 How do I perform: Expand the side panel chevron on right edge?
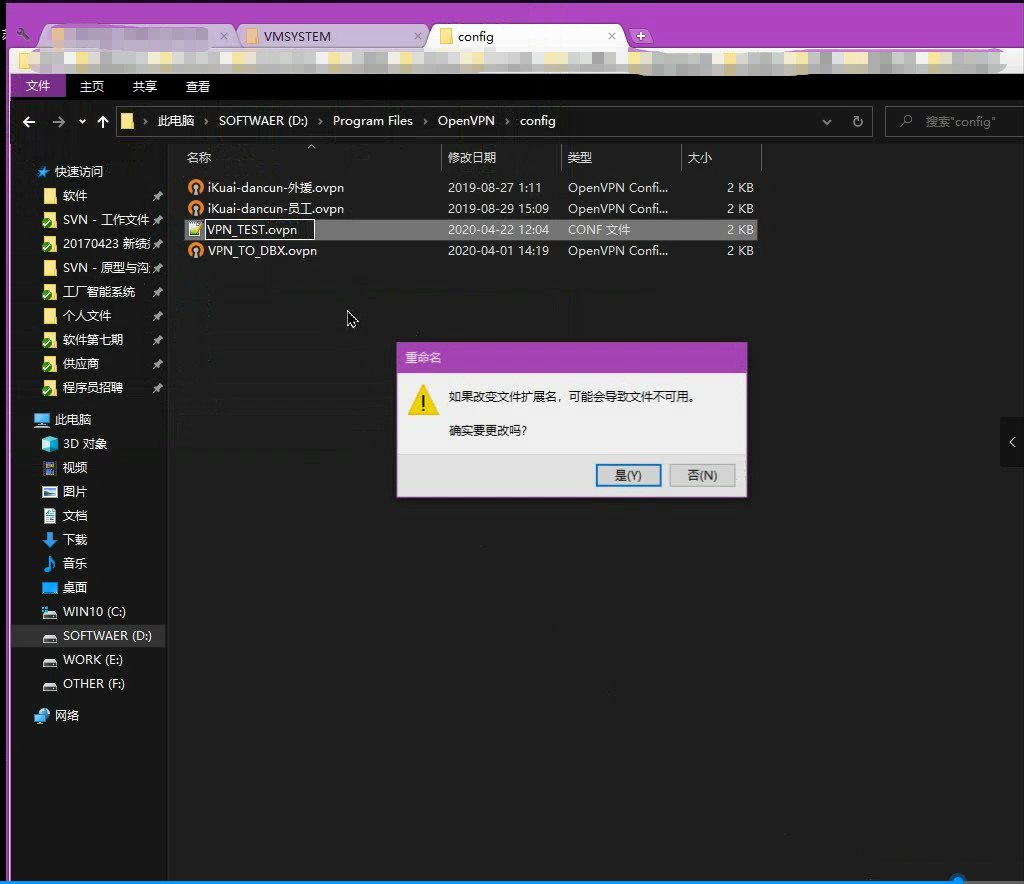click(1012, 442)
